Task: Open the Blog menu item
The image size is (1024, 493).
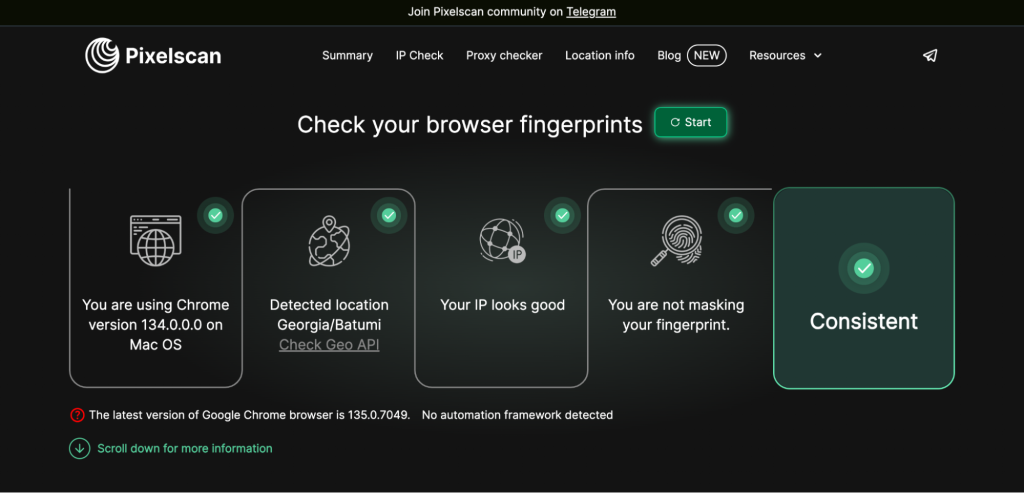Action: click(x=669, y=56)
